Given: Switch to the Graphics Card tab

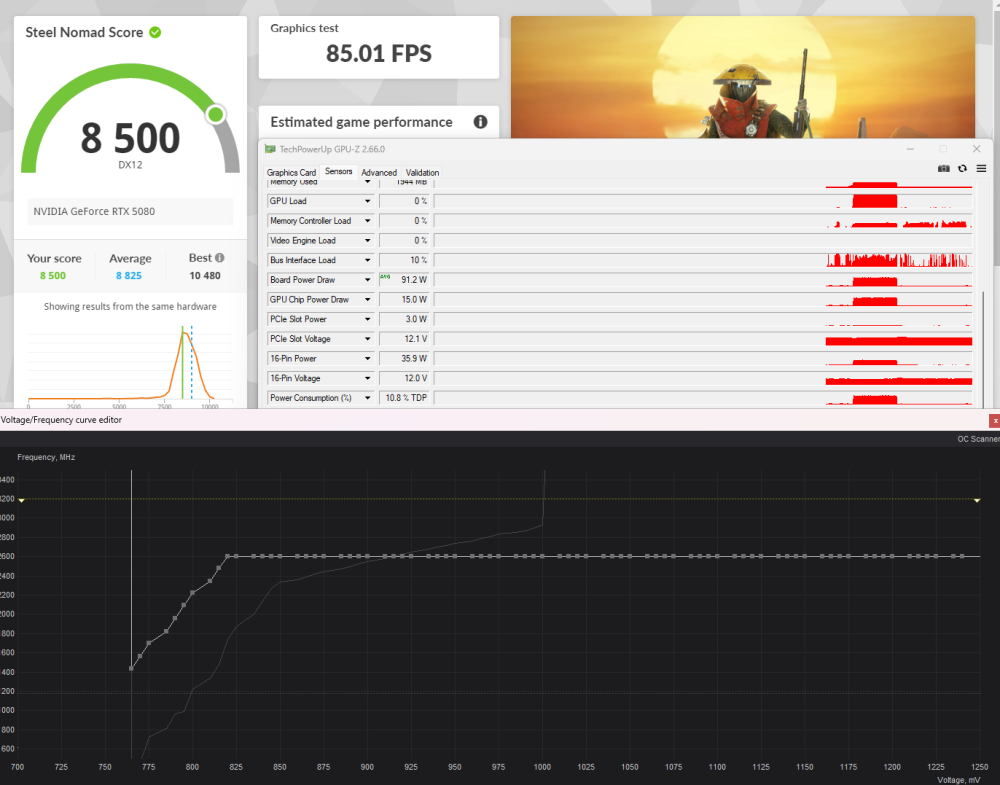Looking at the screenshot, I should tap(291, 172).
